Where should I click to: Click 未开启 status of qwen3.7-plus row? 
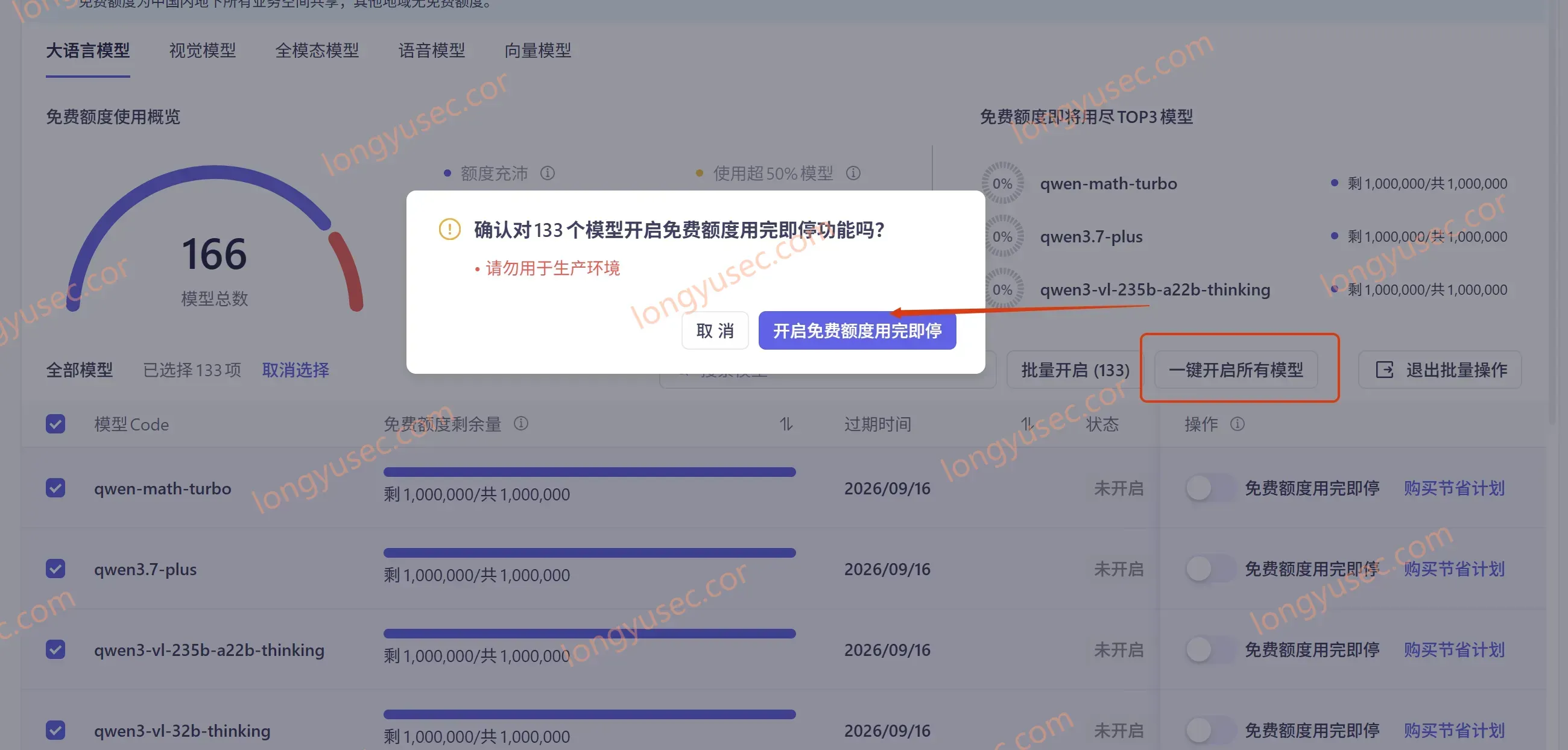(x=1118, y=569)
